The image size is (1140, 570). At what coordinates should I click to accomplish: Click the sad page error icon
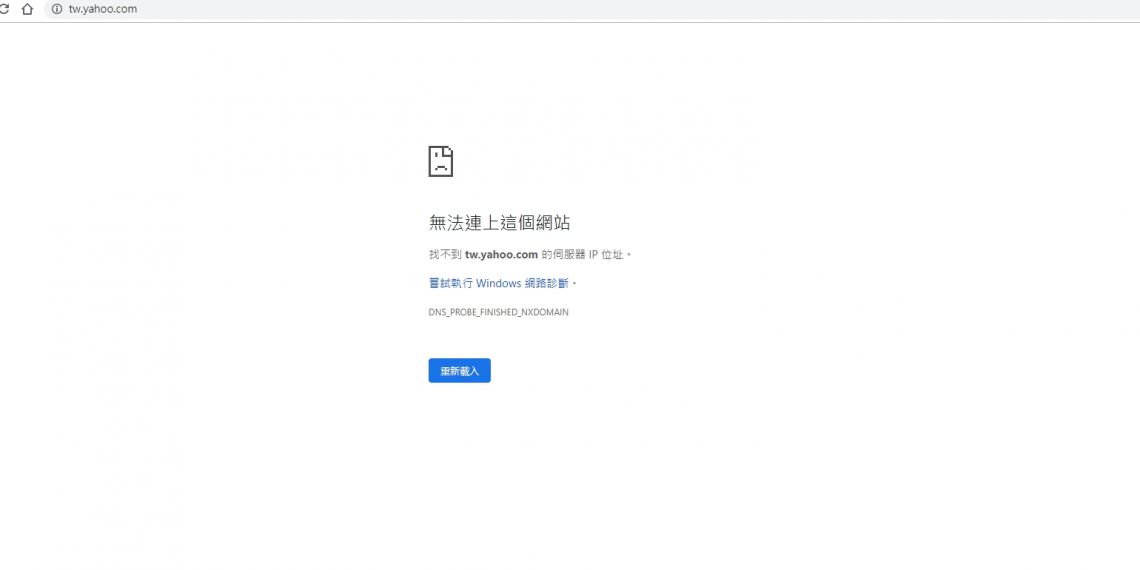(441, 161)
